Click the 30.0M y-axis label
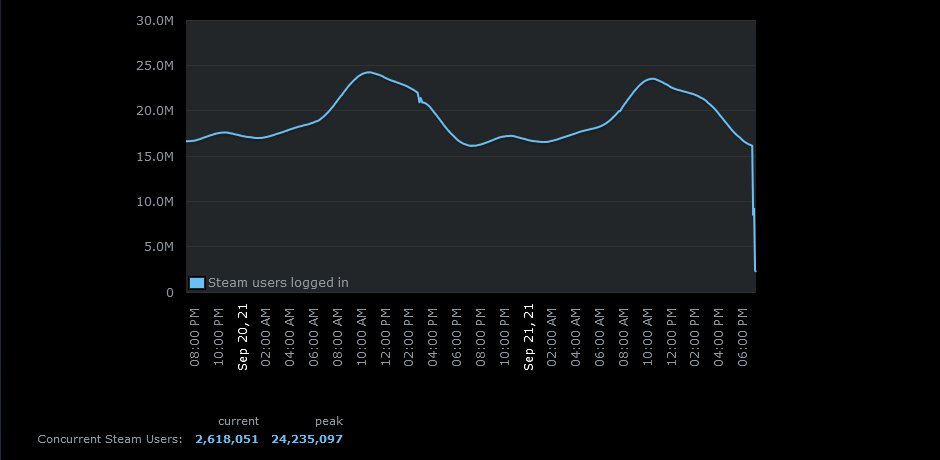Image resolution: width=940 pixels, height=460 pixels. click(155, 20)
